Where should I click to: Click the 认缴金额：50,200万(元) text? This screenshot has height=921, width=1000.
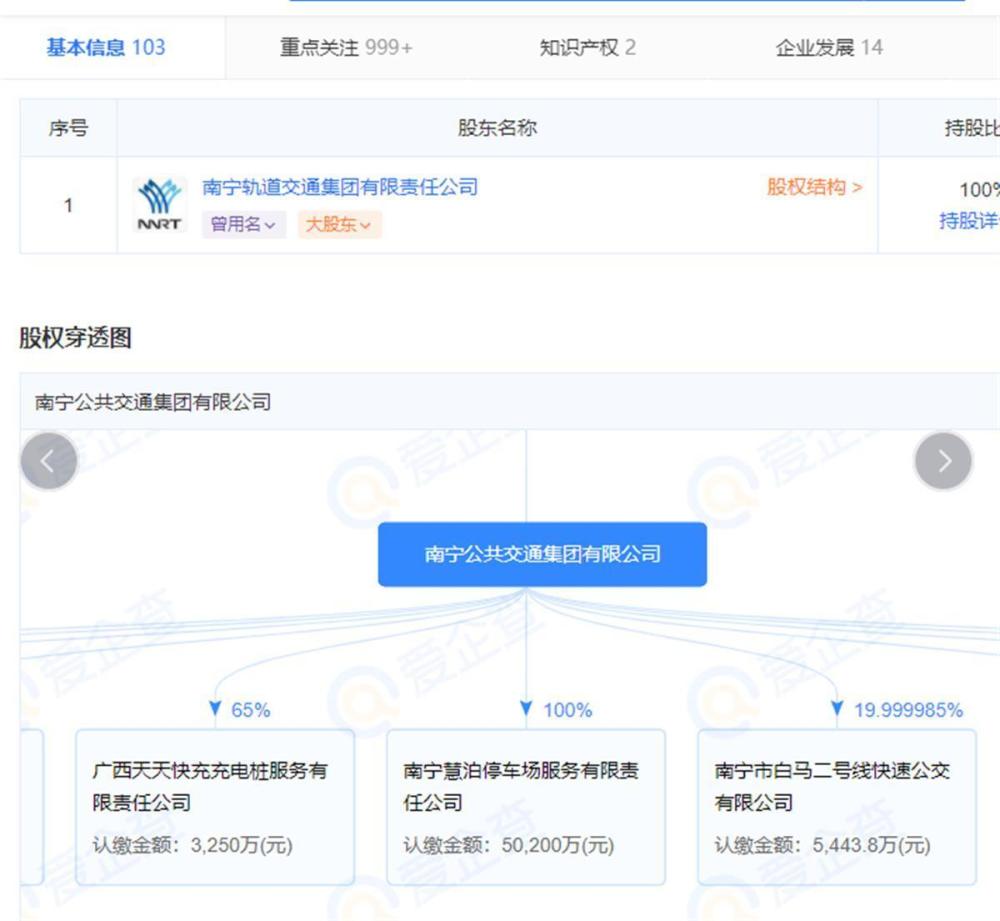point(509,845)
